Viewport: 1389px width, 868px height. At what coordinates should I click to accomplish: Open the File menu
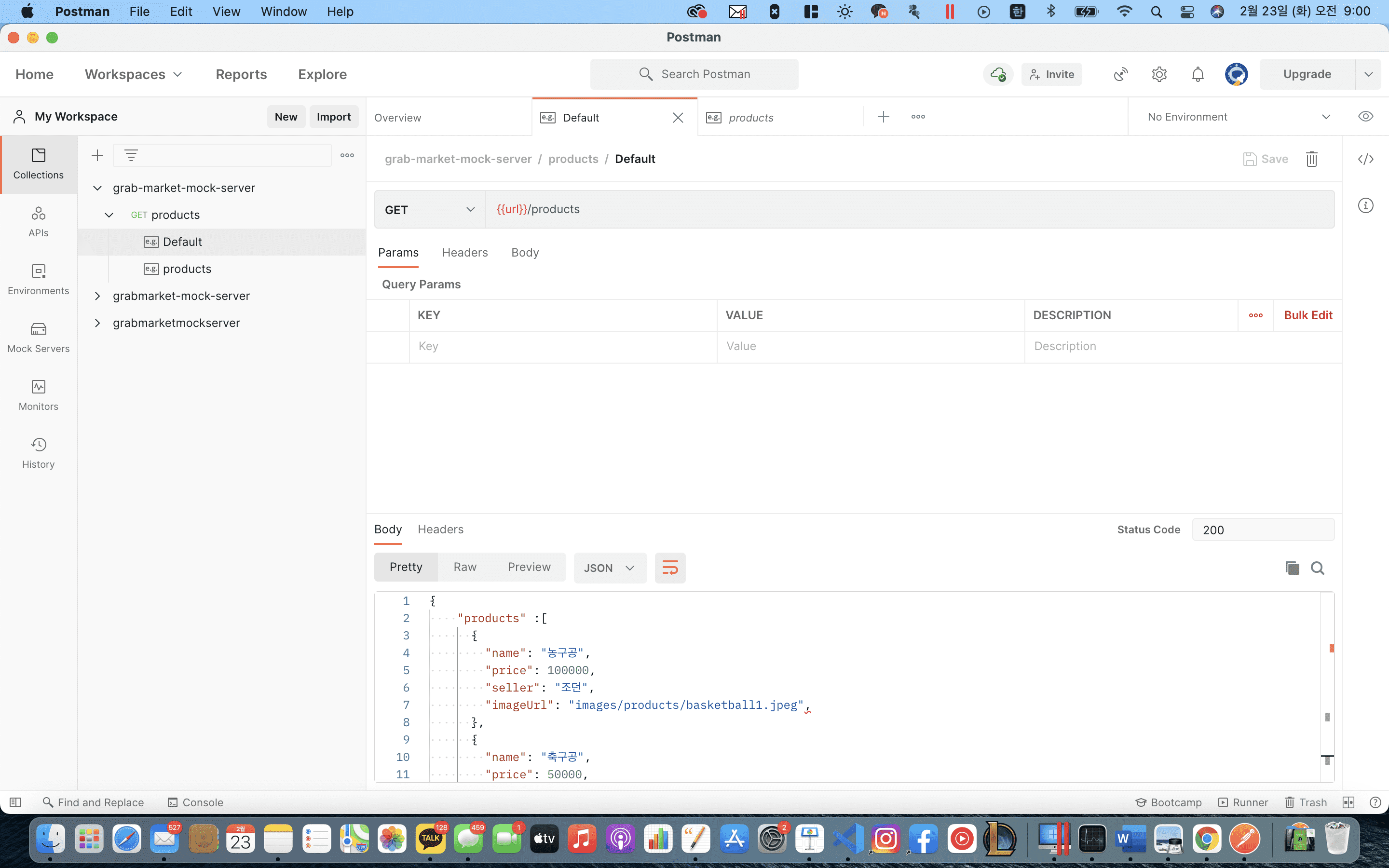coord(139,12)
